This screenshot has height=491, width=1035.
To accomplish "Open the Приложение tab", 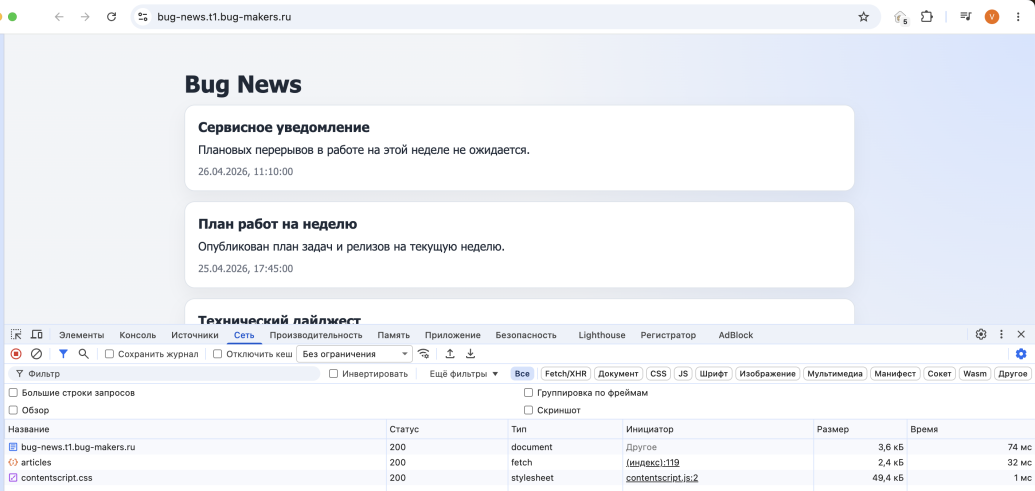I will click(453, 335).
